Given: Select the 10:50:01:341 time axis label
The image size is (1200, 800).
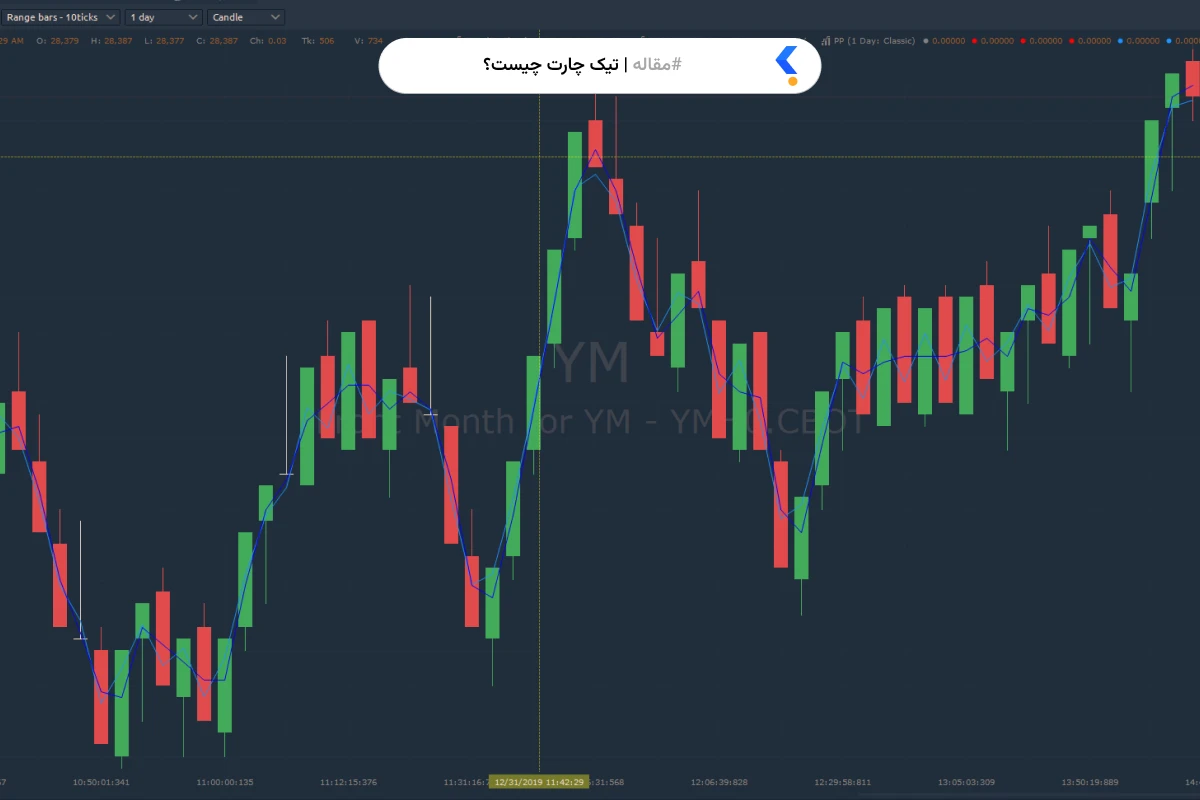Looking at the screenshot, I should (101, 782).
